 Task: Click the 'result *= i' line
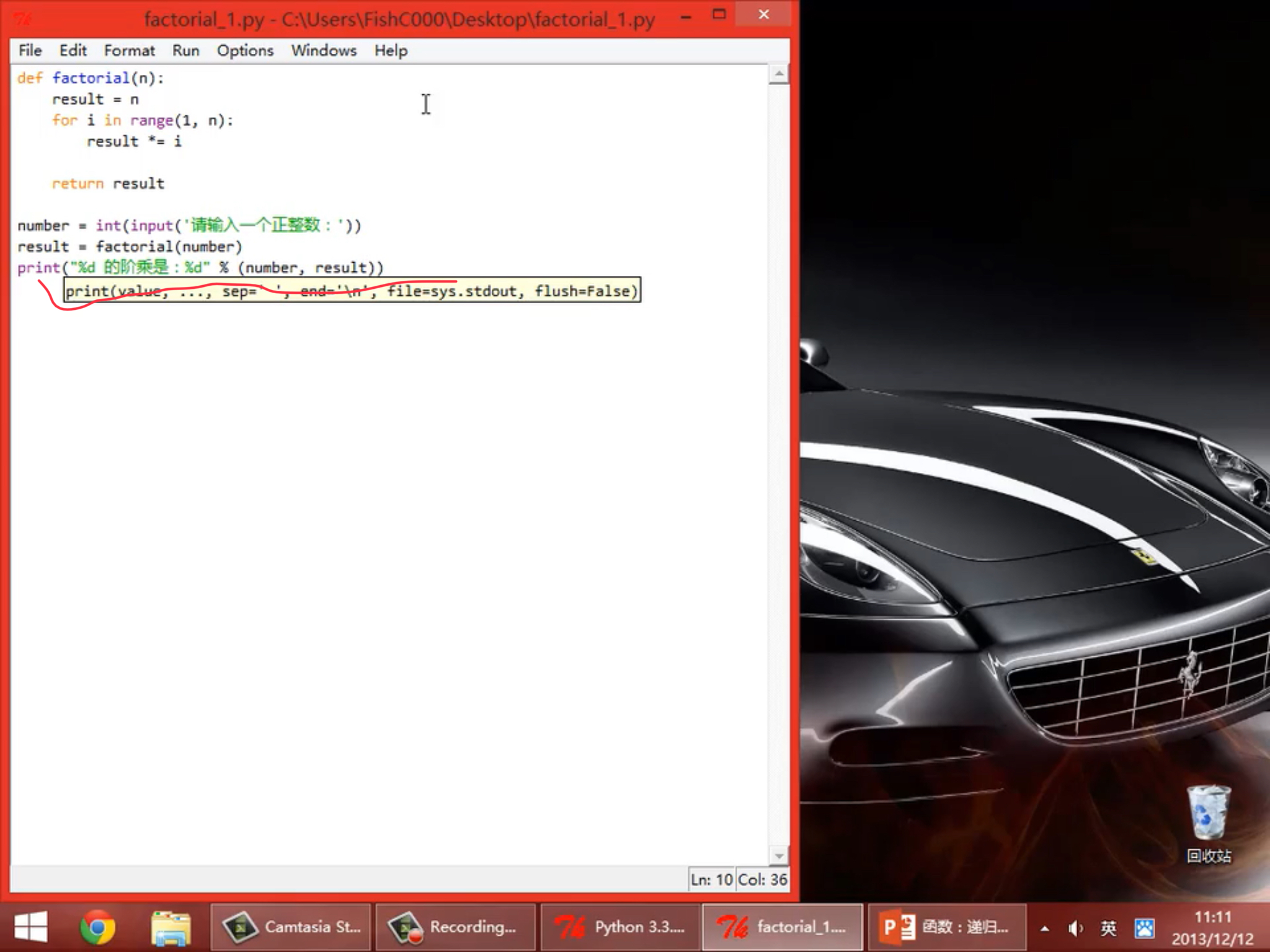[134, 141]
